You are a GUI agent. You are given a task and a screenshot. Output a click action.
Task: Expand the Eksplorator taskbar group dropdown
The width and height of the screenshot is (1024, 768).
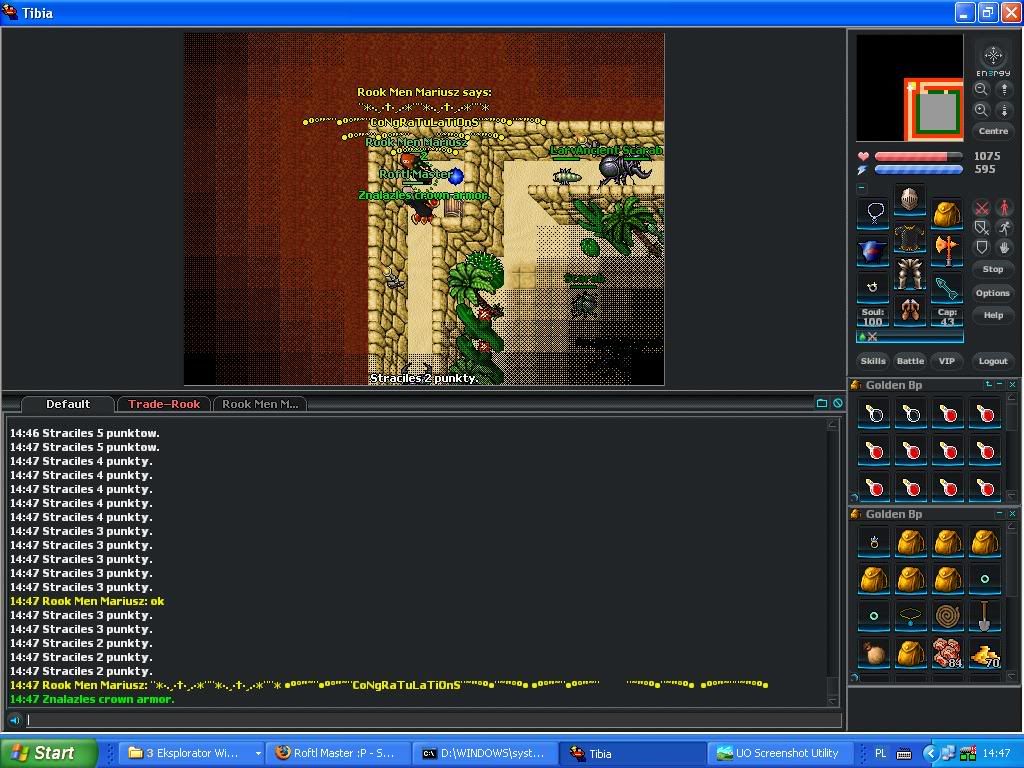[x=258, y=754]
